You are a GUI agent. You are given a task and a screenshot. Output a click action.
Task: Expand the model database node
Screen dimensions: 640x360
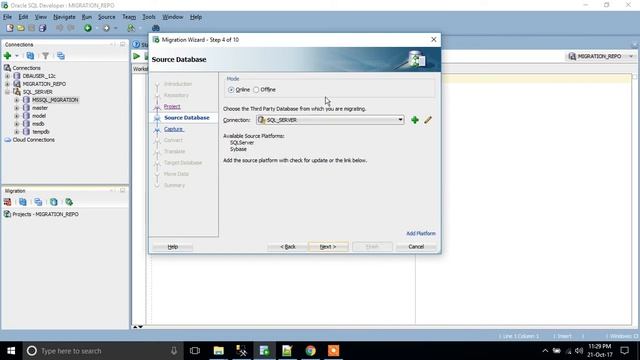point(17,116)
